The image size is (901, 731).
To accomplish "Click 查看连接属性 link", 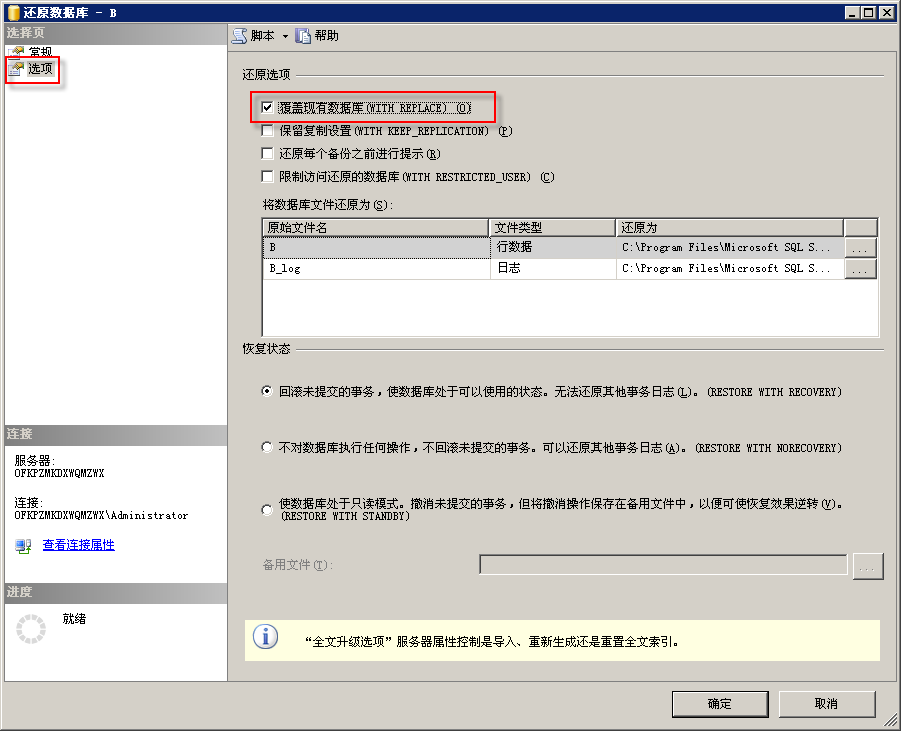I will coord(79,545).
